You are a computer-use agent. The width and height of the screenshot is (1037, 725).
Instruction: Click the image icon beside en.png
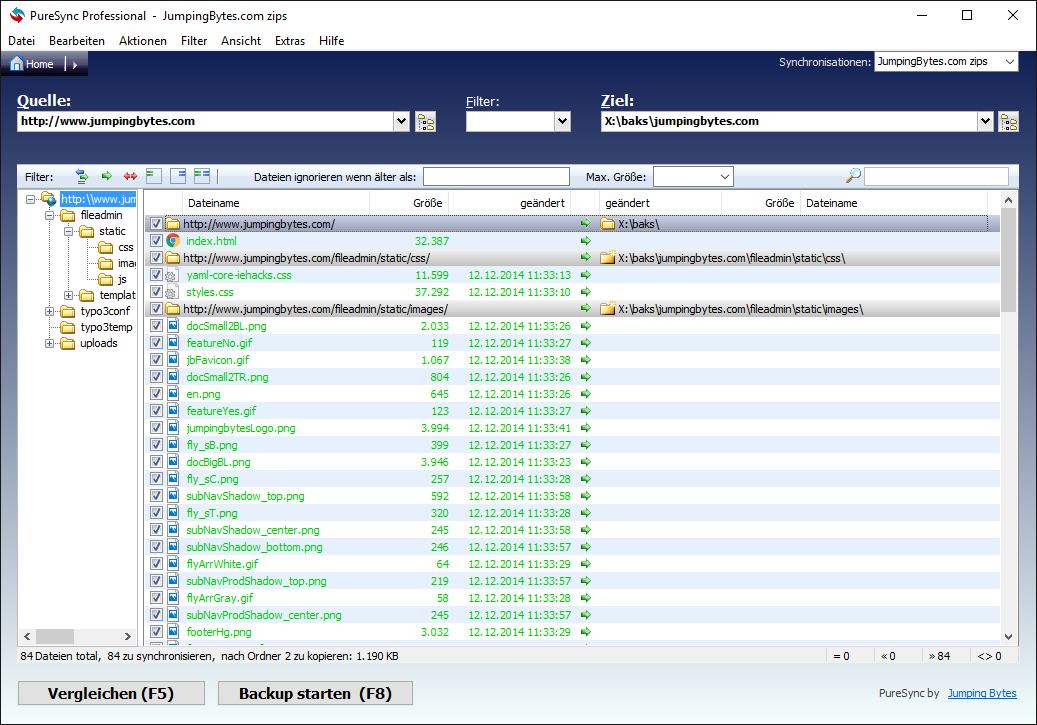tap(173, 394)
